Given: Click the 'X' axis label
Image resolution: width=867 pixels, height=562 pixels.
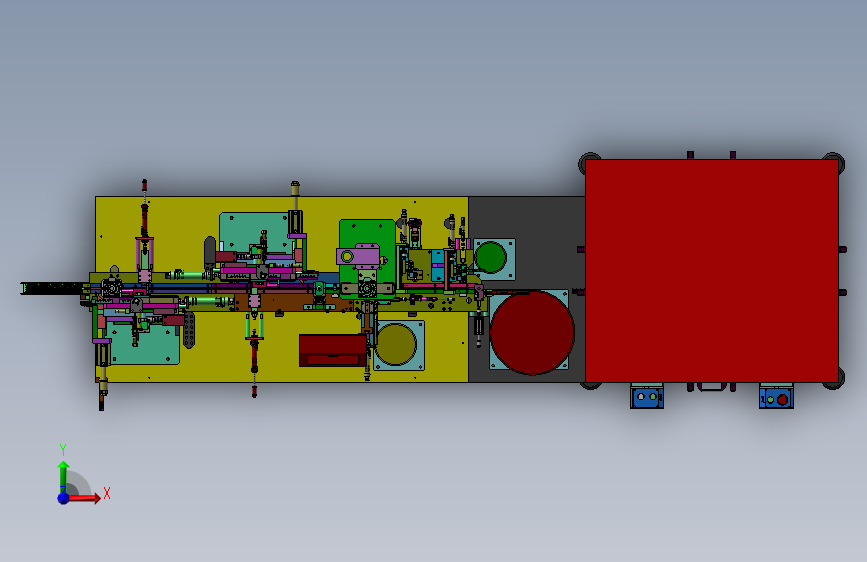Looking at the screenshot, I should coord(107,493).
